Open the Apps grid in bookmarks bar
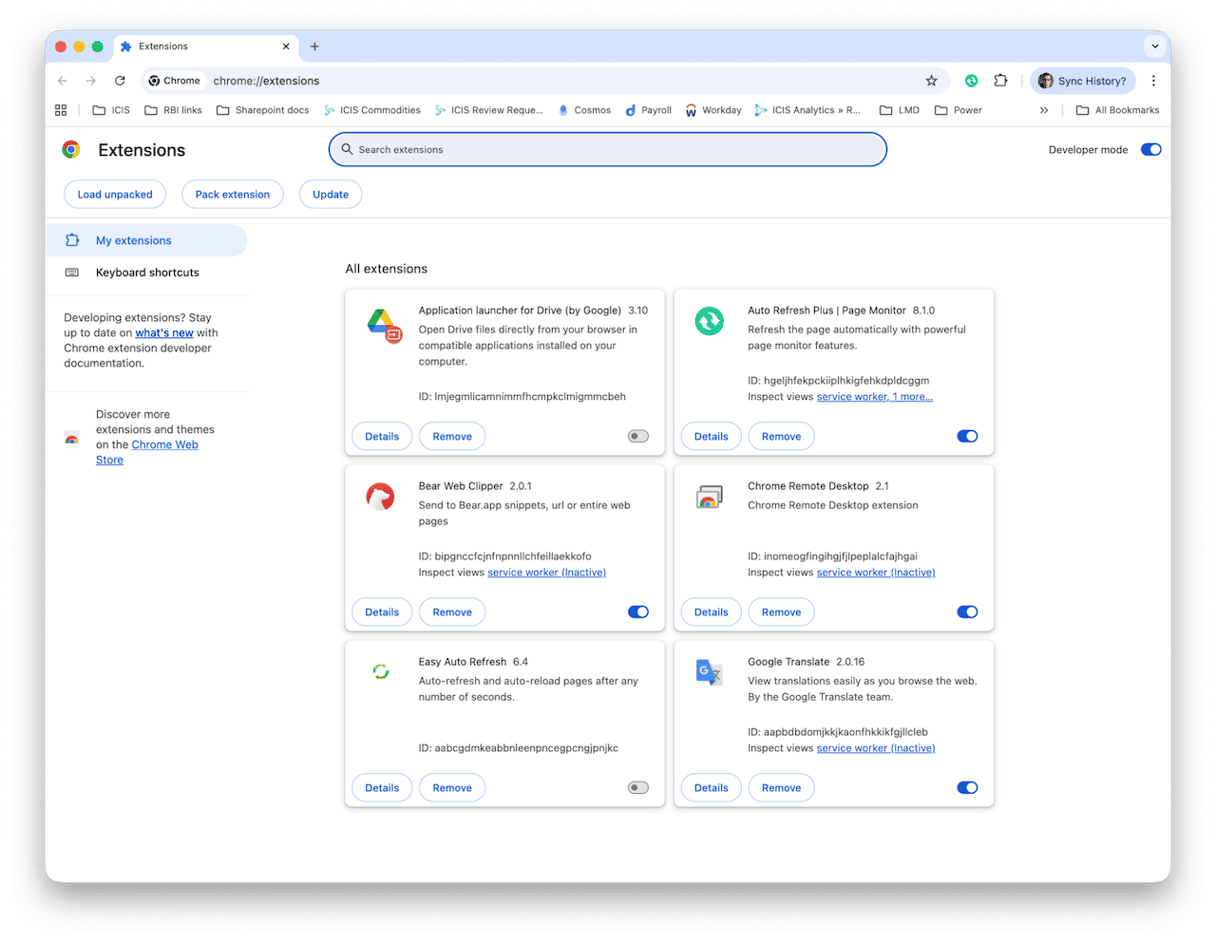The height and width of the screenshot is (942, 1216). pyautogui.click(x=61, y=110)
